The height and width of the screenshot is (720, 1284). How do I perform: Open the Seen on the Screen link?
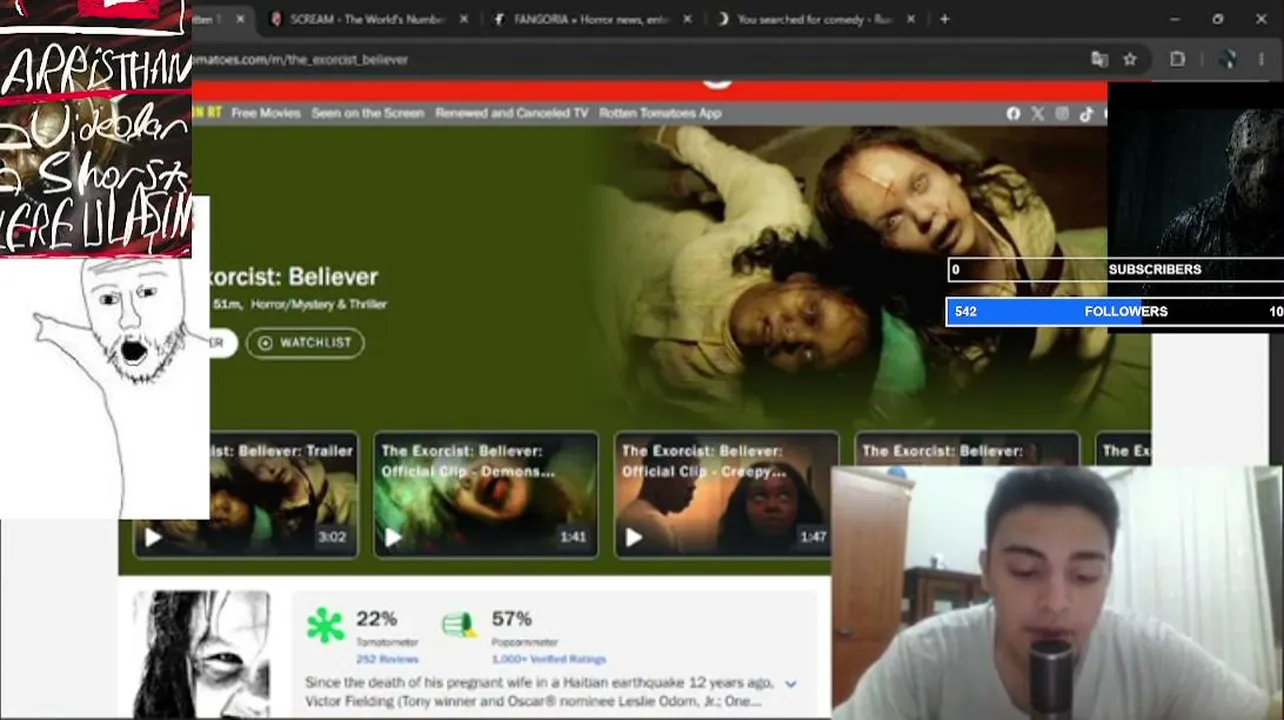pyautogui.click(x=368, y=113)
